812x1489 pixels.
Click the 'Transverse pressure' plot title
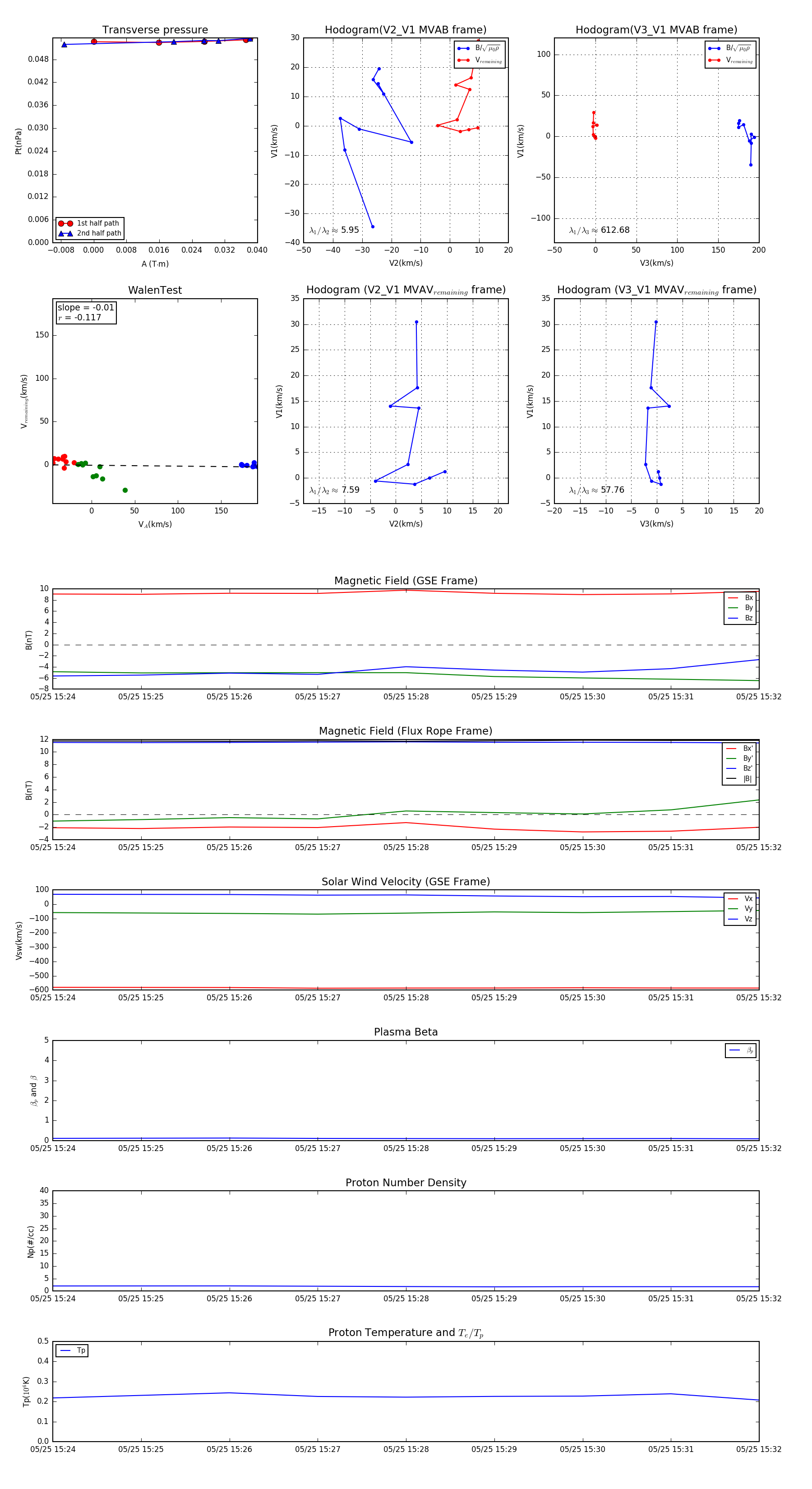[x=155, y=30]
